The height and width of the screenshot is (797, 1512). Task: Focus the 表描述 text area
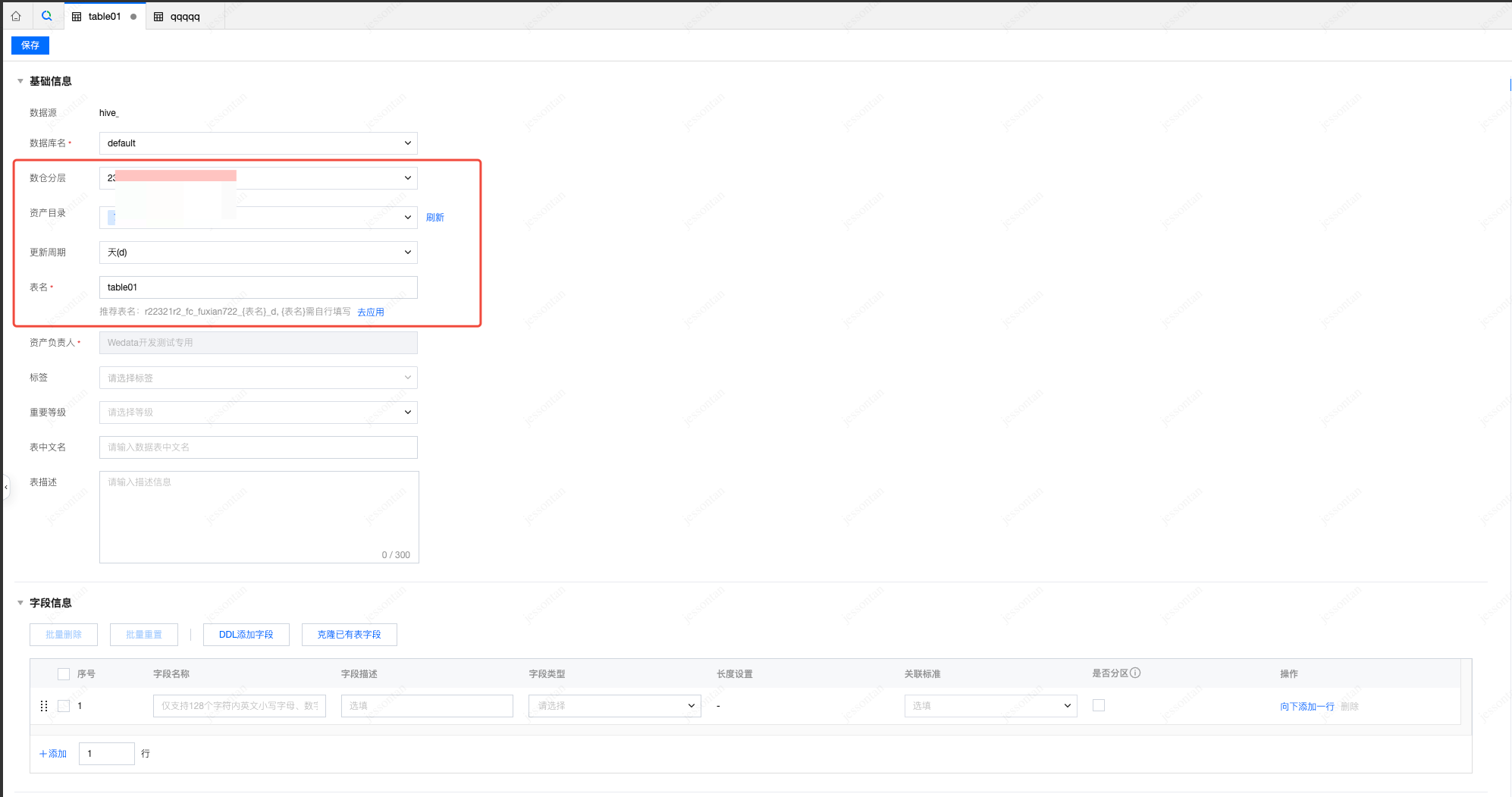click(259, 517)
